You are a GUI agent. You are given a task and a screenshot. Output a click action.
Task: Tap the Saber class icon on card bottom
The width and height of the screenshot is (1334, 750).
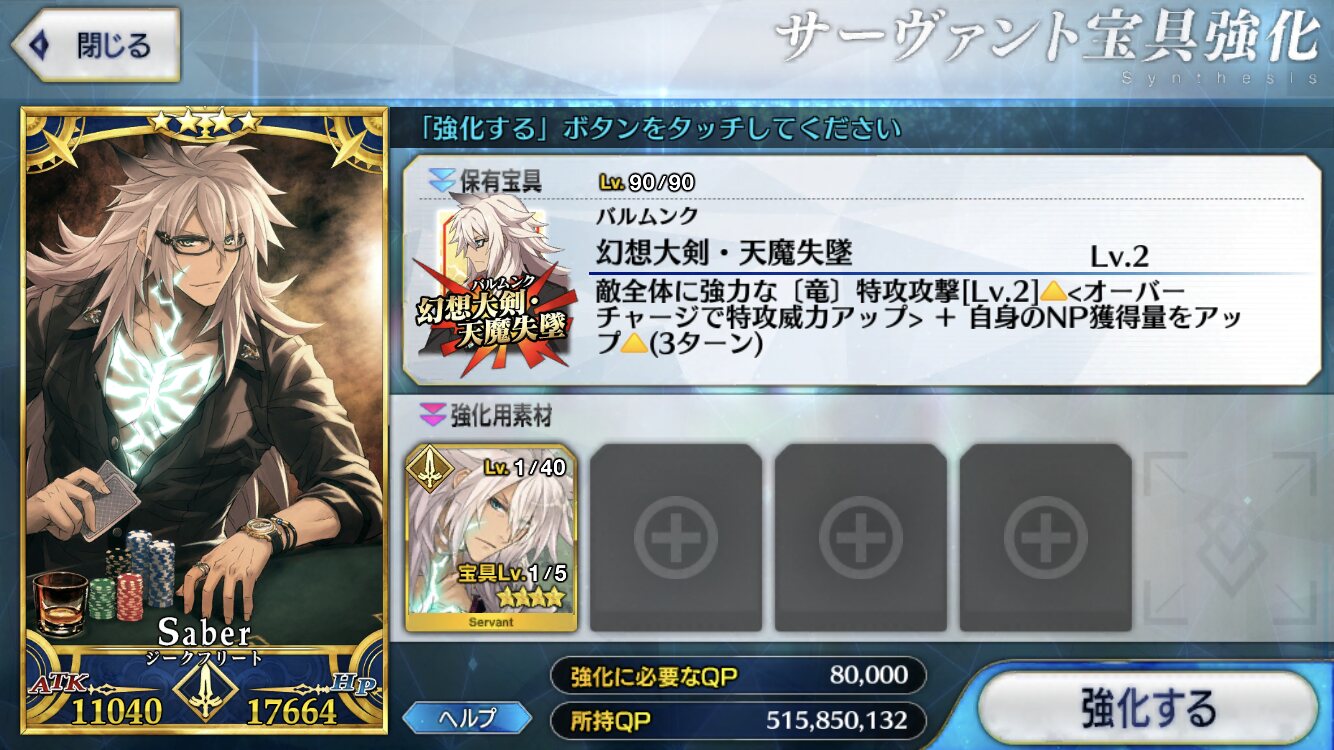coord(204,691)
